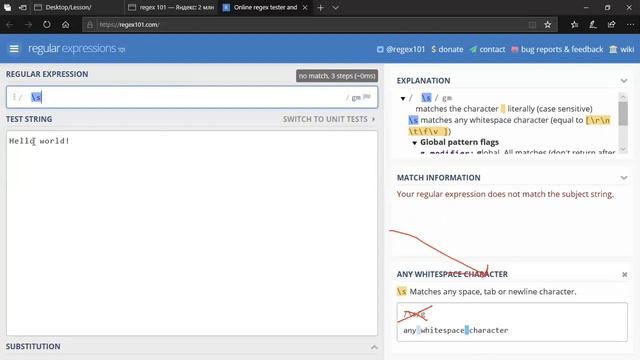Collapse the Match Information panel chevron

click(624, 178)
